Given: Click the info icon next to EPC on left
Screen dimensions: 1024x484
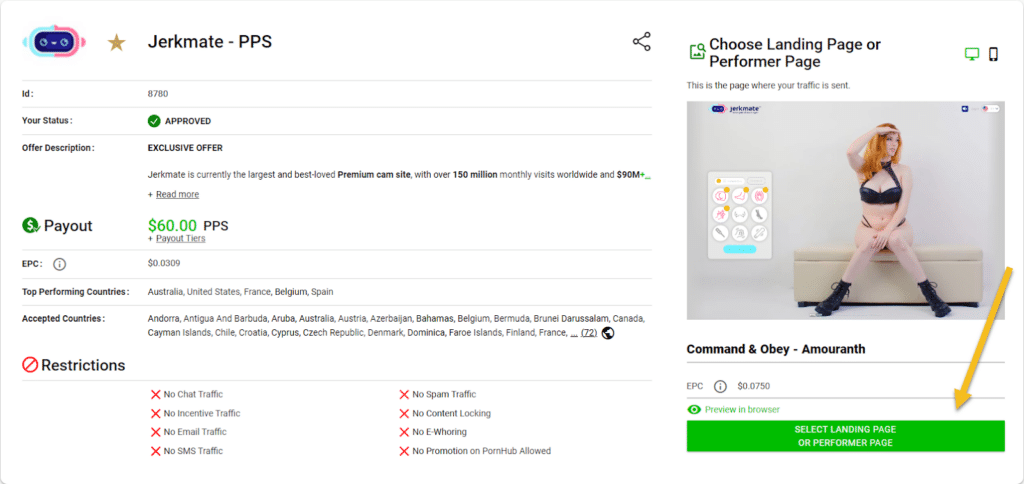Looking at the screenshot, I should 59,264.
